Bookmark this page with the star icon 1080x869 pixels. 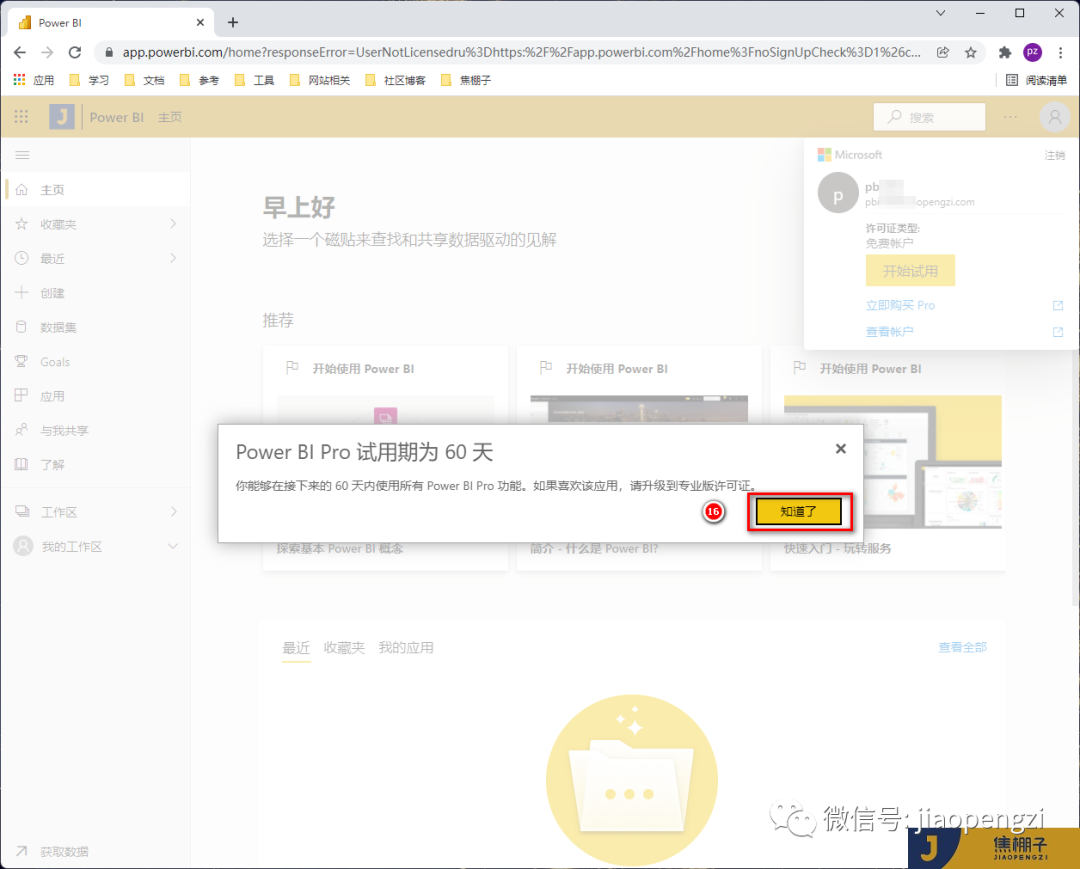pyautogui.click(x=970, y=52)
